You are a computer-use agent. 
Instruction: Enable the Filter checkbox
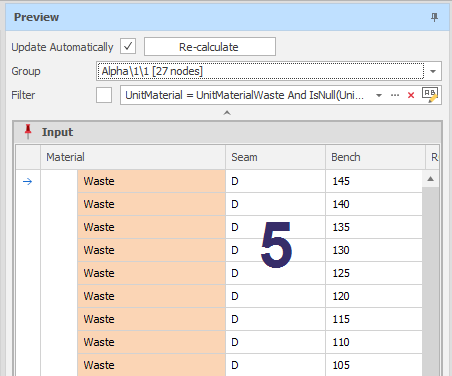[x=104, y=95]
